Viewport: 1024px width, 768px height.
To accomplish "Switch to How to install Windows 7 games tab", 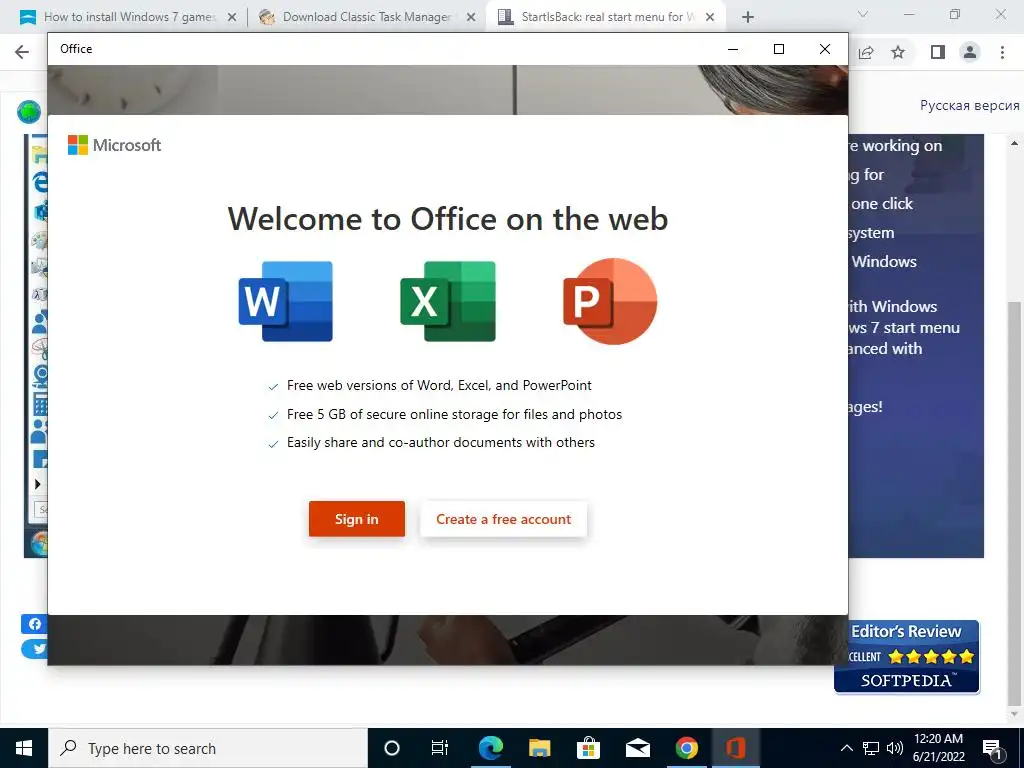I will (x=129, y=17).
